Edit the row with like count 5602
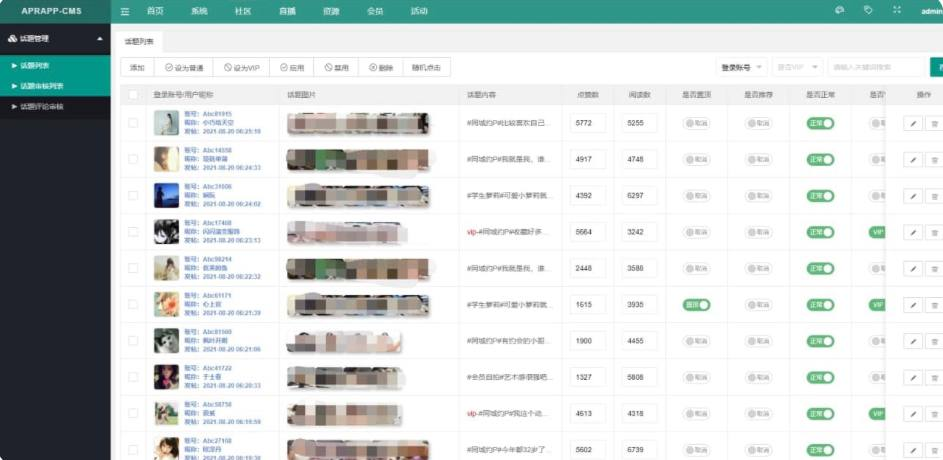The width and height of the screenshot is (943, 460). [913, 450]
